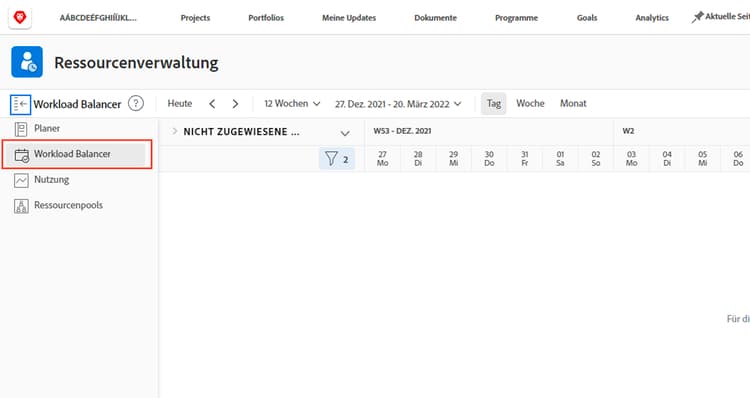Click the Planer sidebar icon
This screenshot has width=750, height=398.
21,129
